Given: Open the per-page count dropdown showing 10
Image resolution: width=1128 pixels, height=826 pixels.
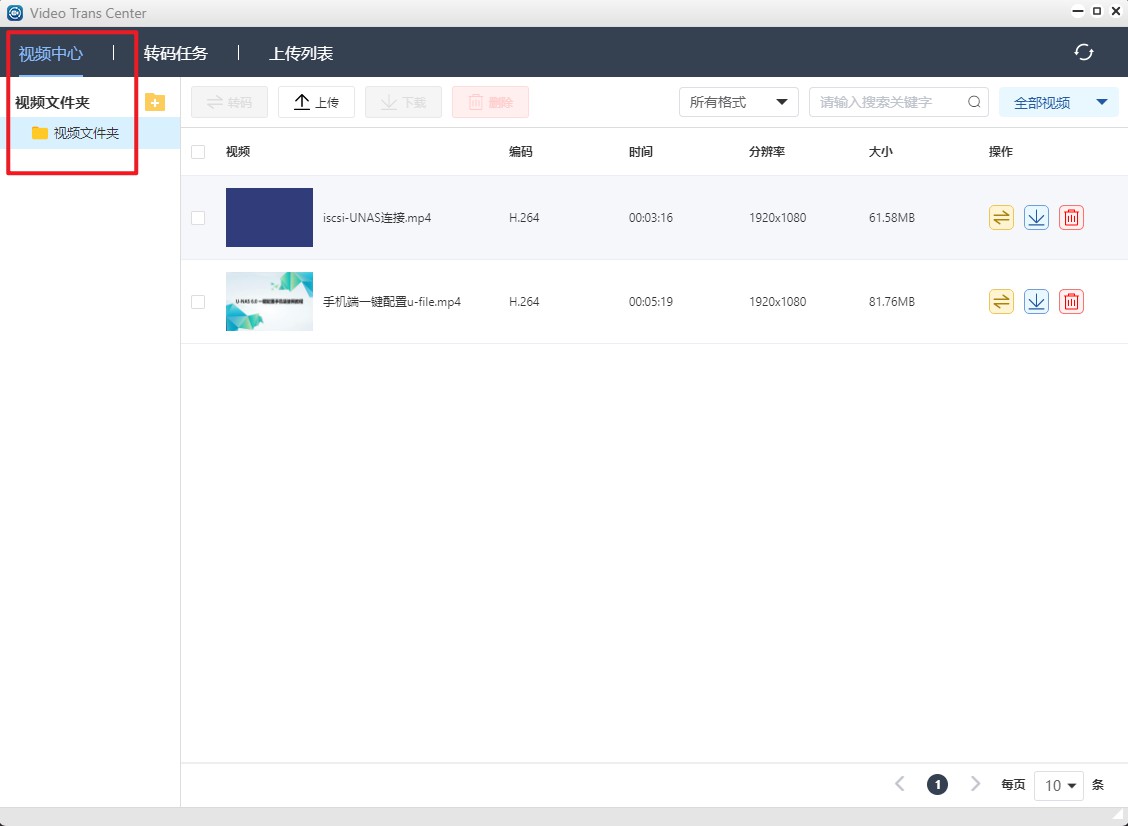Looking at the screenshot, I should (1059, 786).
